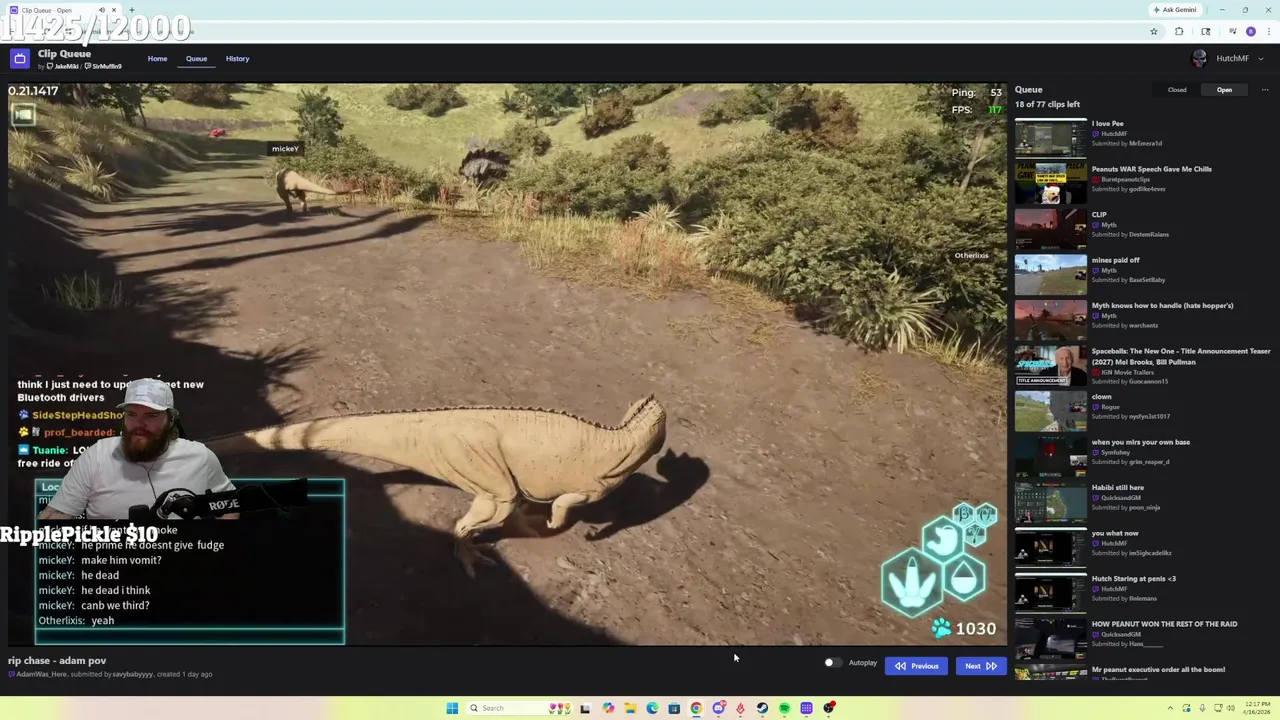Open the 'Hutch Staring at penis <3' clip
The height and width of the screenshot is (720, 1280).
(x=1133, y=579)
